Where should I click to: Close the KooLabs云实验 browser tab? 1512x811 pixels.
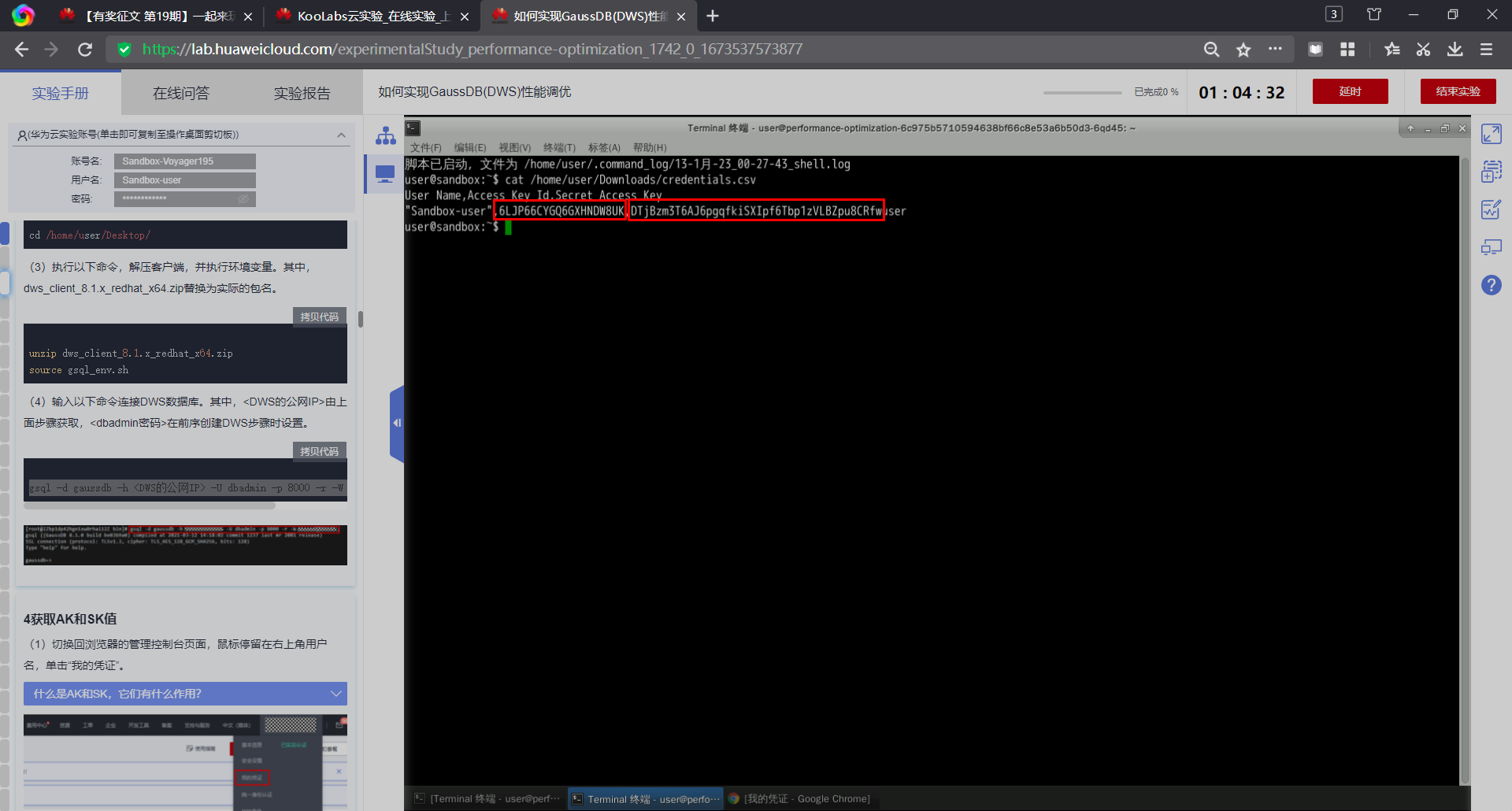pyautogui.click(x=465, y=17)
